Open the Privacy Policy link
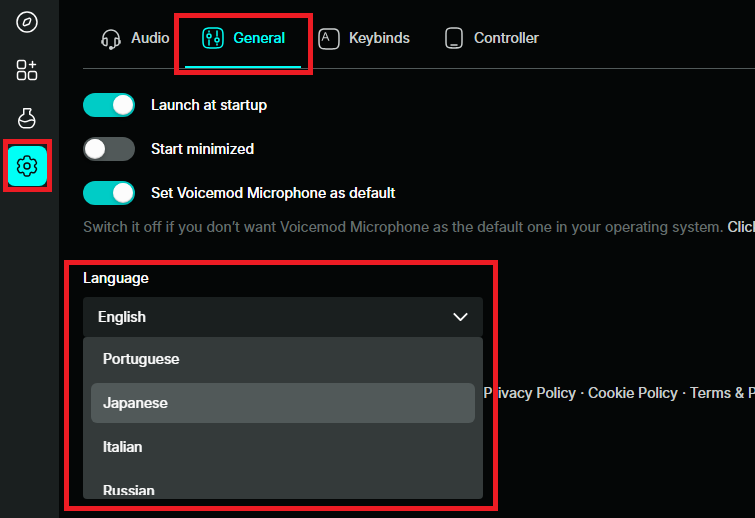755x518 pixels. [530, 393]
